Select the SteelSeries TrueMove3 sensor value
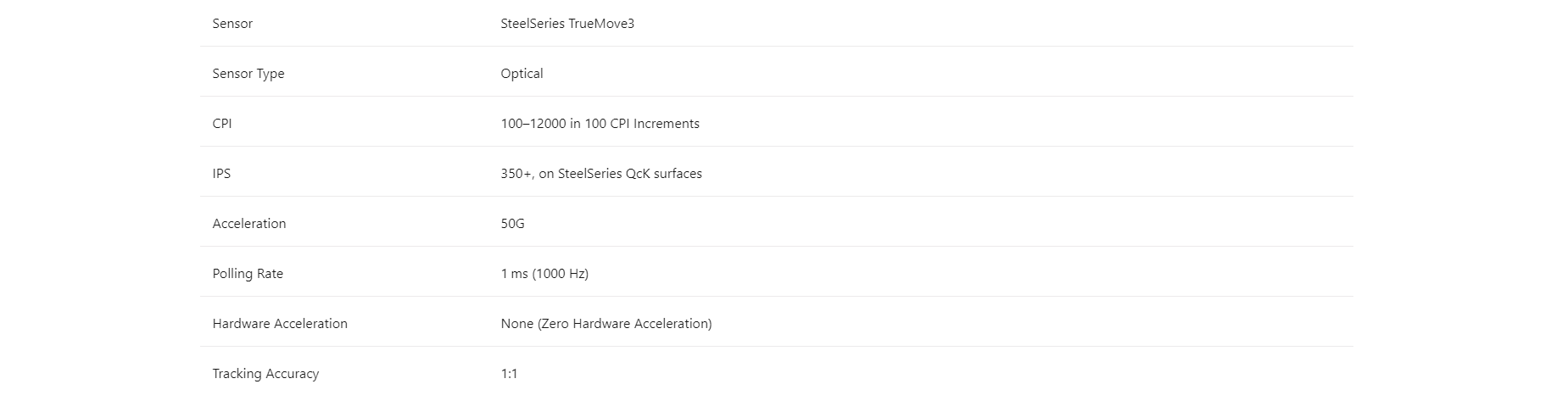This screenshot has width=1568, height=412. (566, 24)
